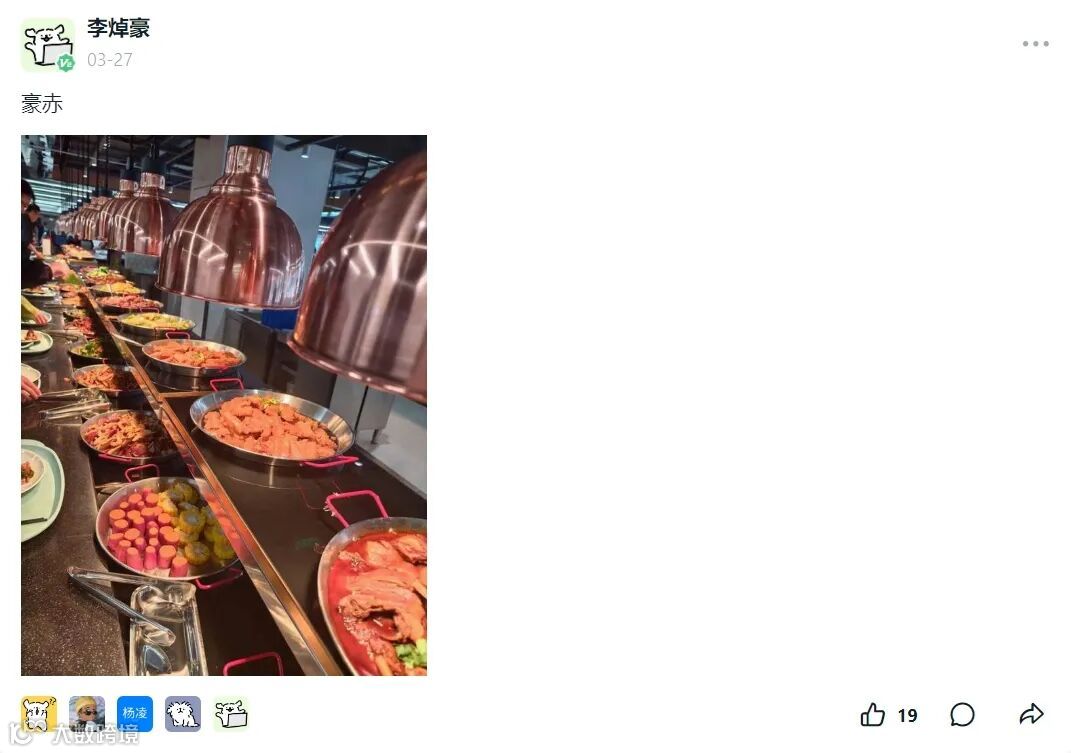Click the like count 19
This screenshot has height=753, width=1071.
(907, 715)
